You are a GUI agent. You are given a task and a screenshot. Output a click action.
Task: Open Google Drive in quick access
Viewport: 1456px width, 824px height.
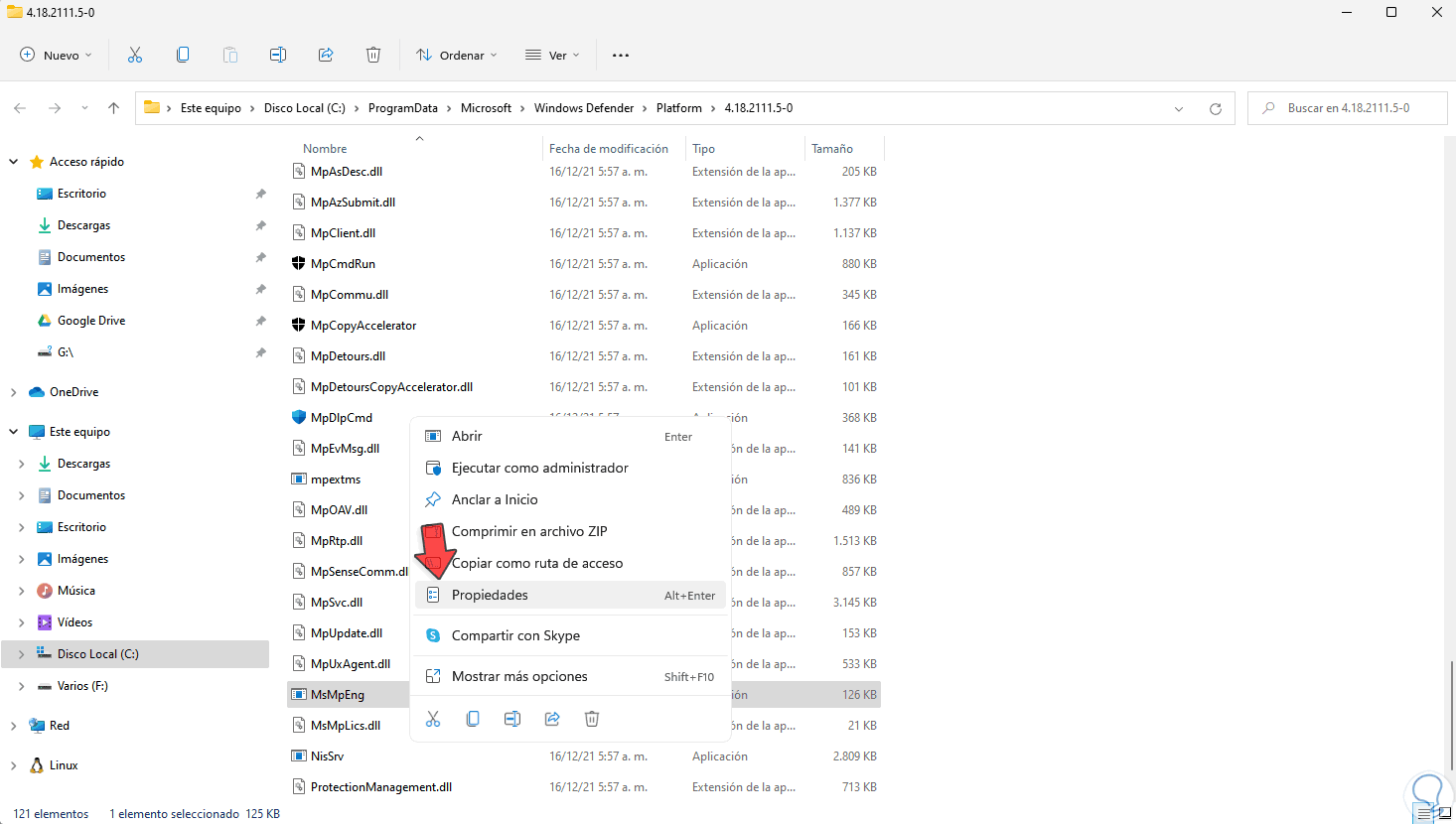click(91, 321)
